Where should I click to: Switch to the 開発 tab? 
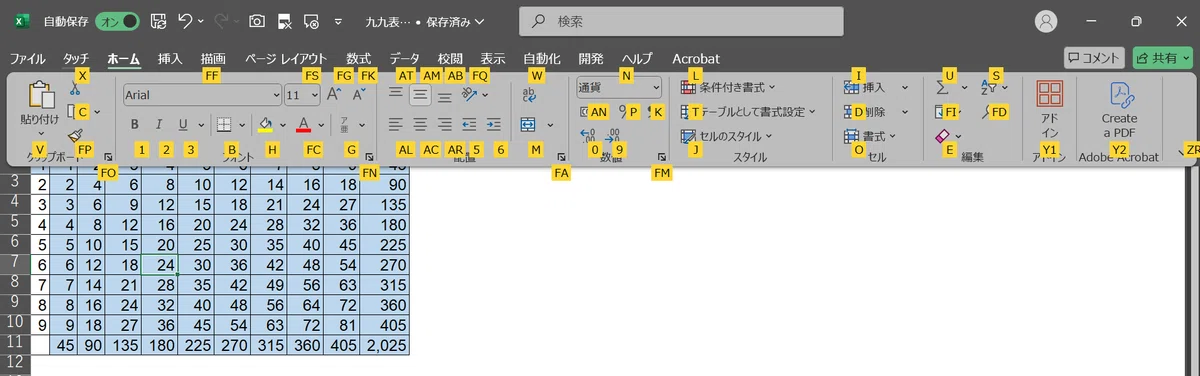click(591, 58)
